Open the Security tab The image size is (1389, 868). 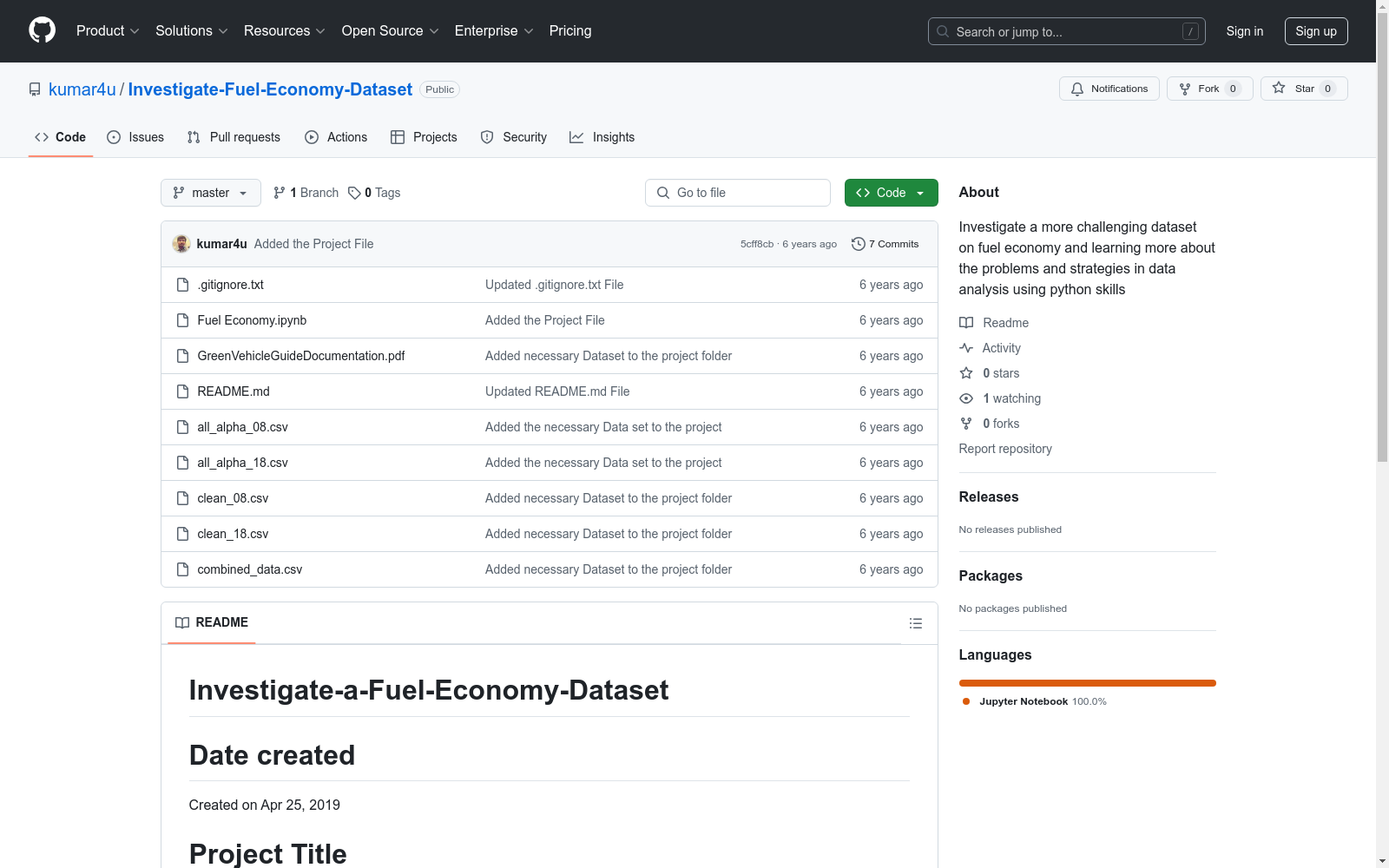pos(514,137)
